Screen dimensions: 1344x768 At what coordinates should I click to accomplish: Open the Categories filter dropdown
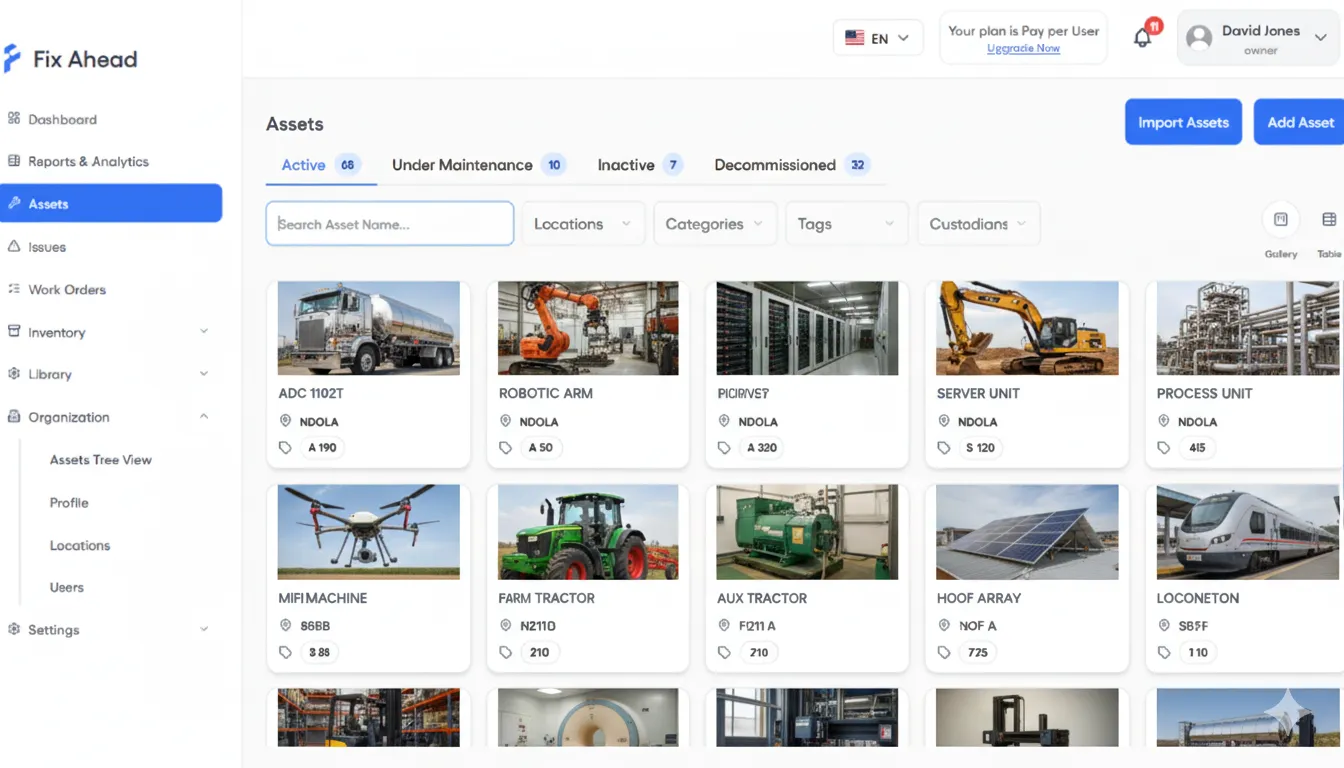pyautogui.click(x=714, y=224)
